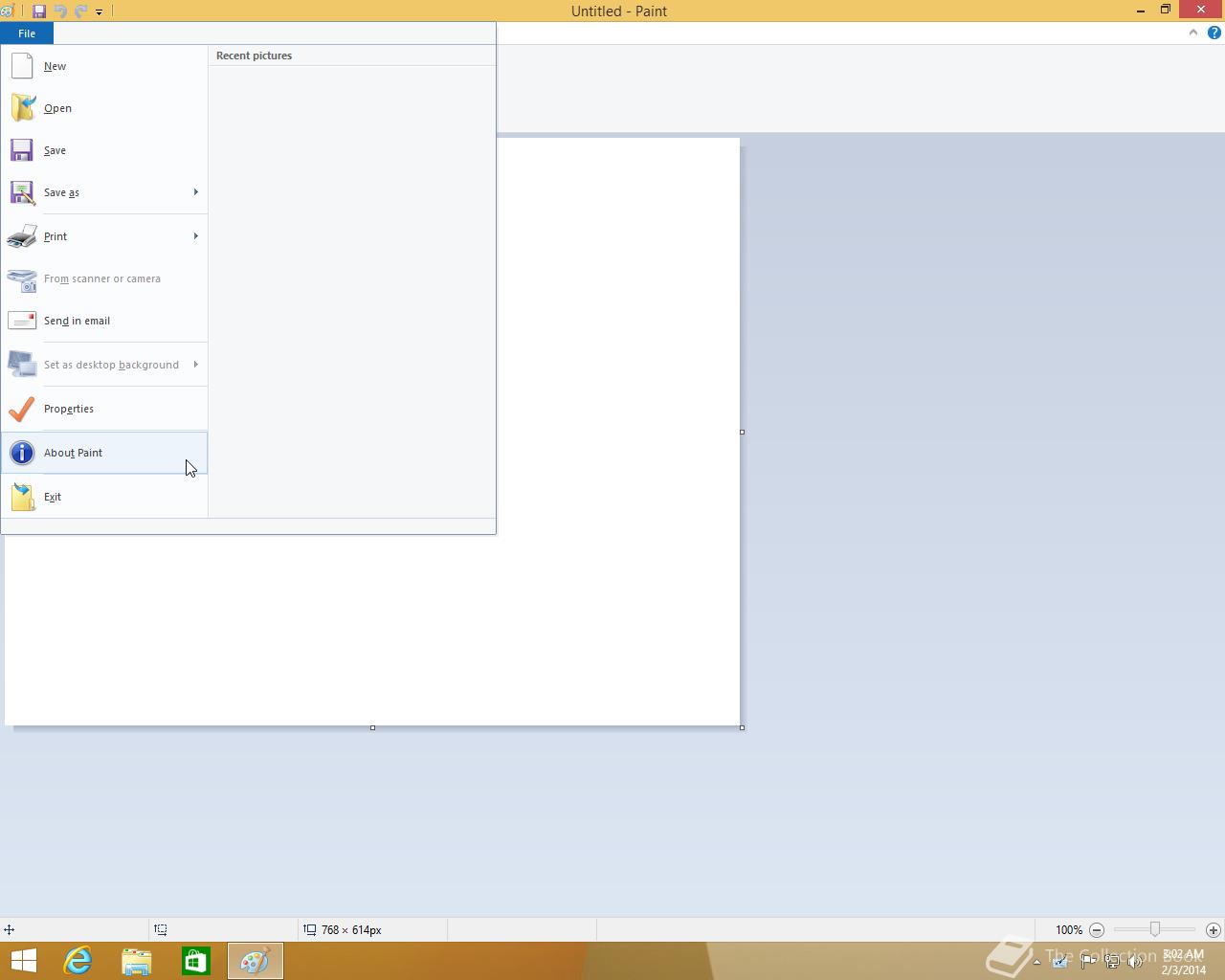Open the Windows Start button

tap(23, 961)
